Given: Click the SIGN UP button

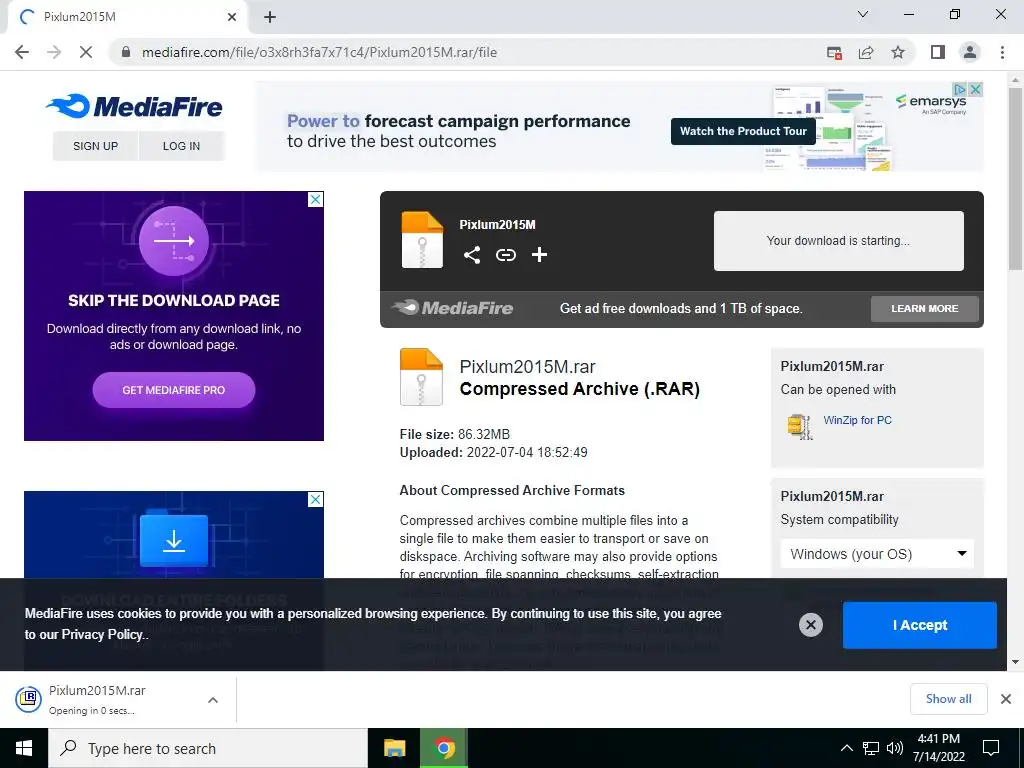Looking at the screenshot, I should [x=95, y=146].
